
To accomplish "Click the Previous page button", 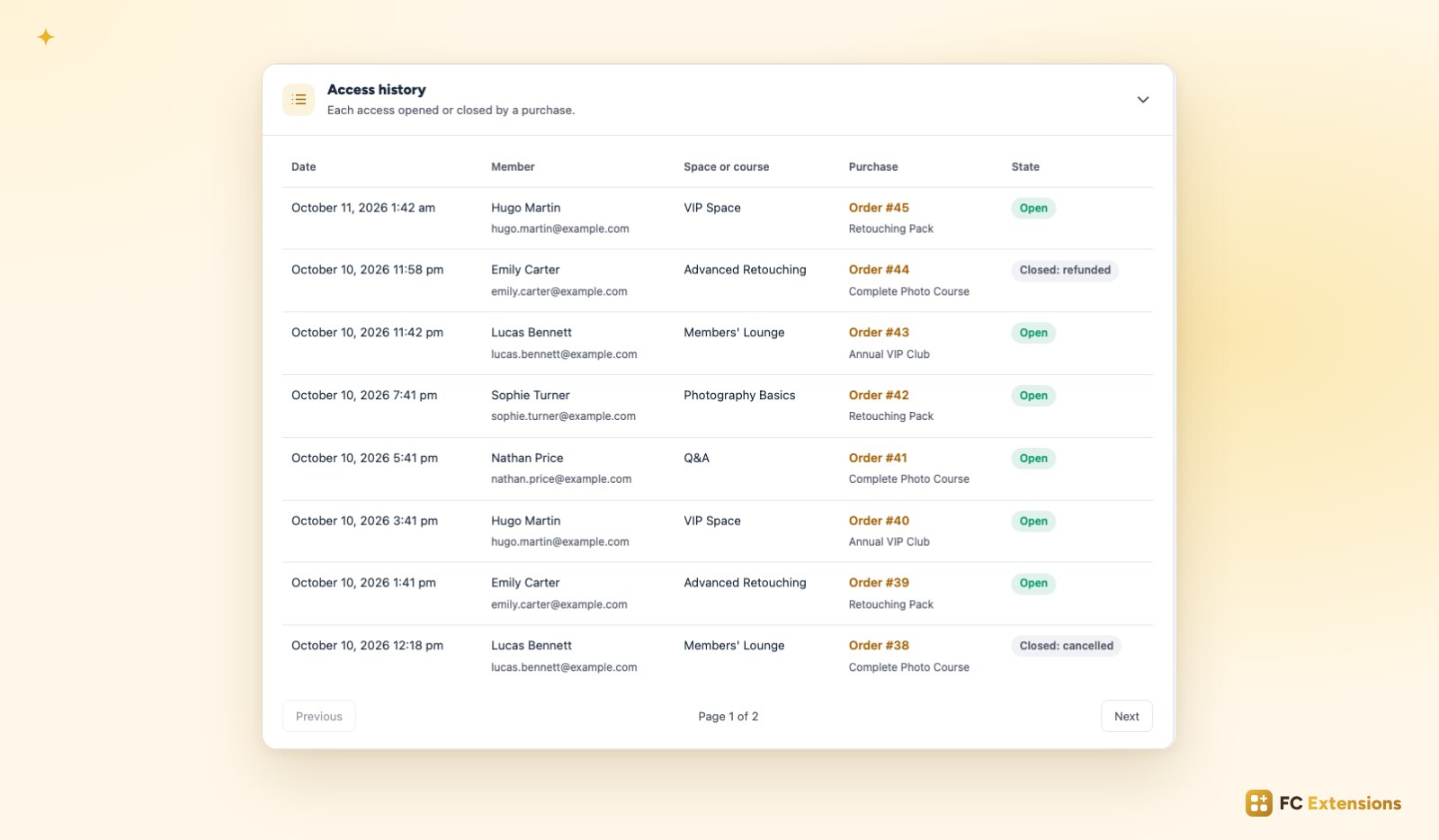I will (x=319, y=716).
